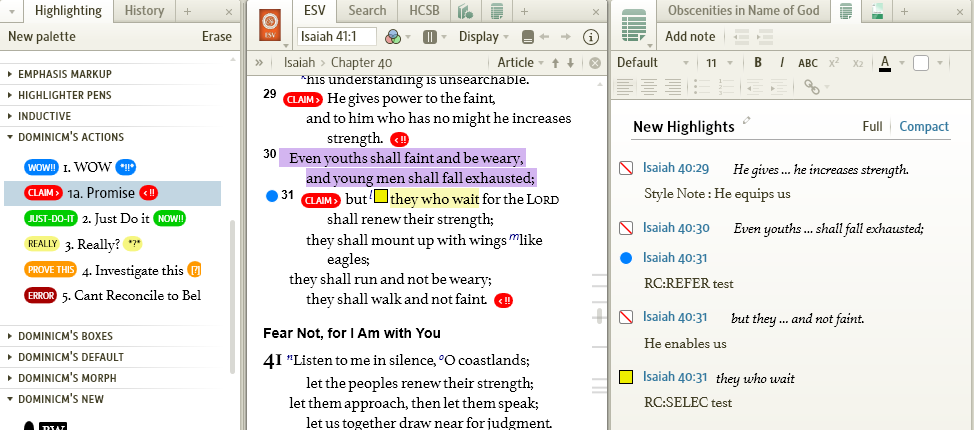Image resolution: width=974 pixels, height=430 pixels.
Task: Jump to next article with down arrow
Action: pos(570,62)
